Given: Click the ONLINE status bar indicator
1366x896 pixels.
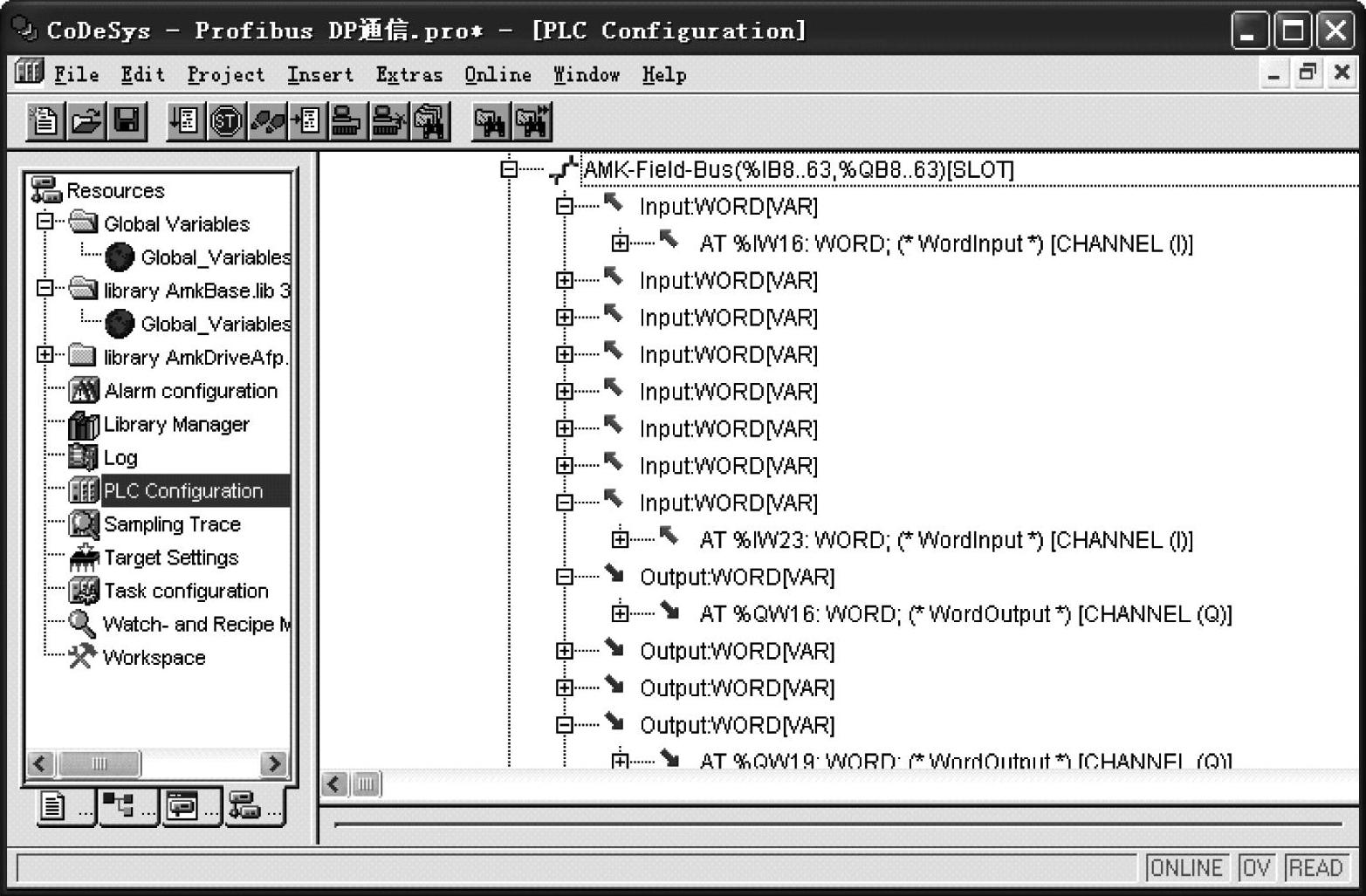Looking at the screenshot, I should coord(1187,867).
